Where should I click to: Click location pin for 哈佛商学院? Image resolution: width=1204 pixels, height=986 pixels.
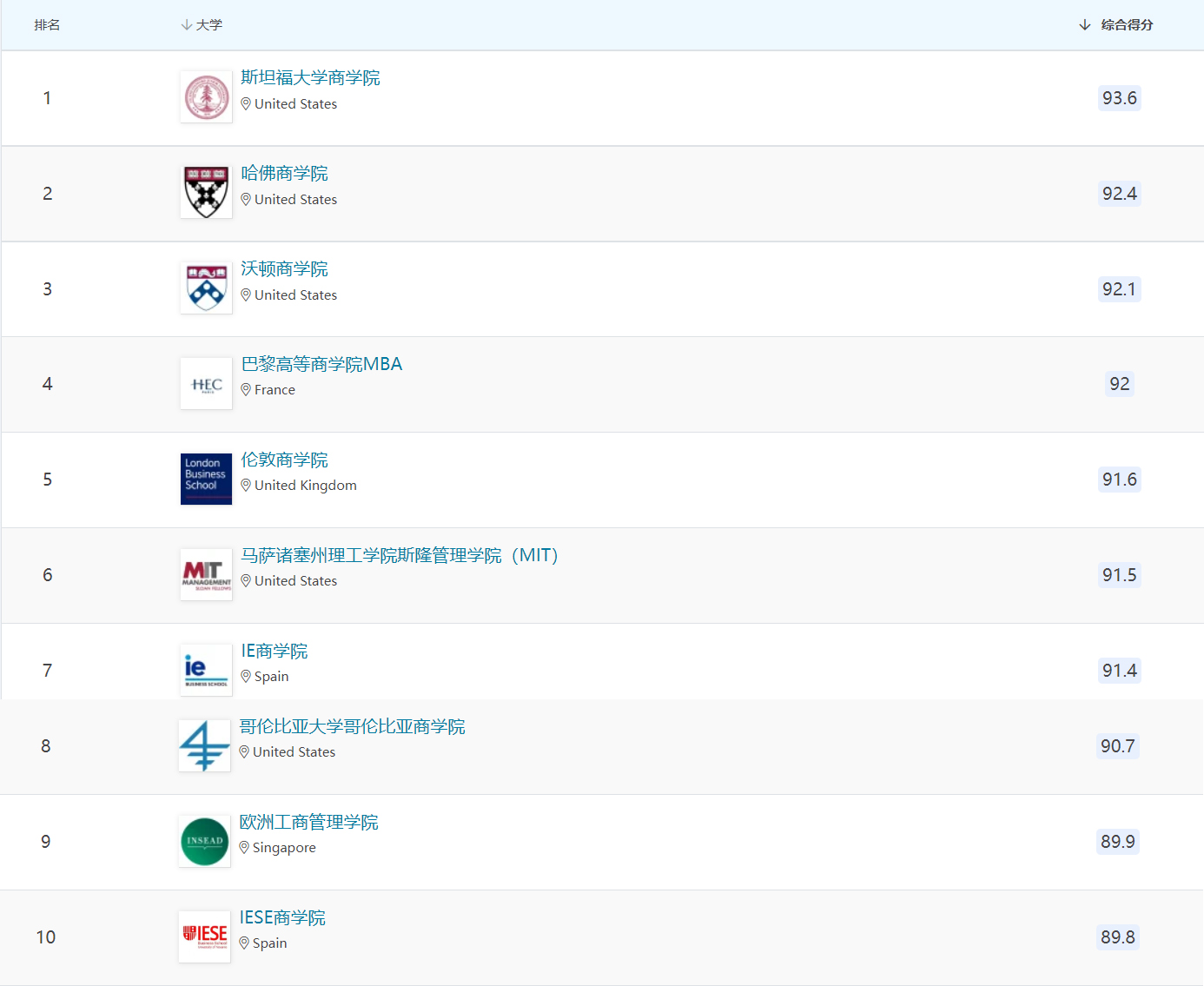(246, 200)
